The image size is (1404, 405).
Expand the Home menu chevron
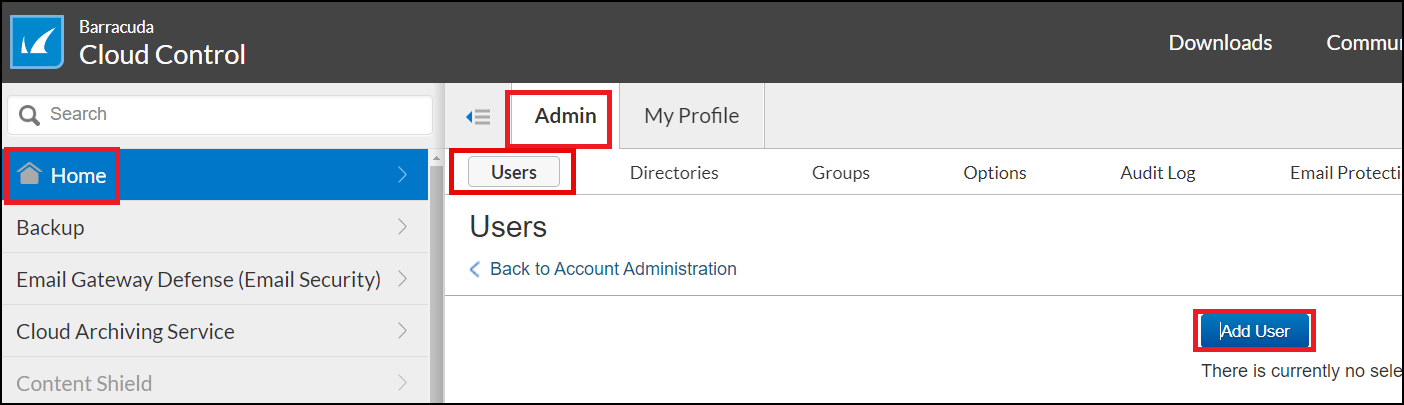(402, 175)
